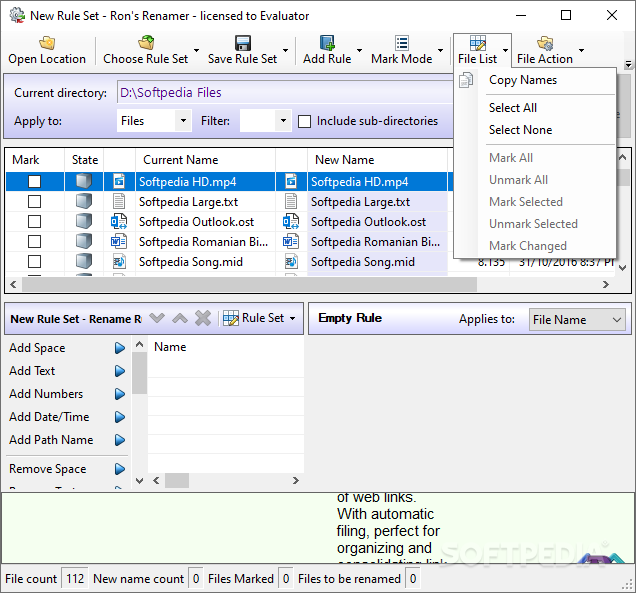Move rule up with the up chevron
The width and height of the screenshot is (636, 593).
click(x=180, y=318)
